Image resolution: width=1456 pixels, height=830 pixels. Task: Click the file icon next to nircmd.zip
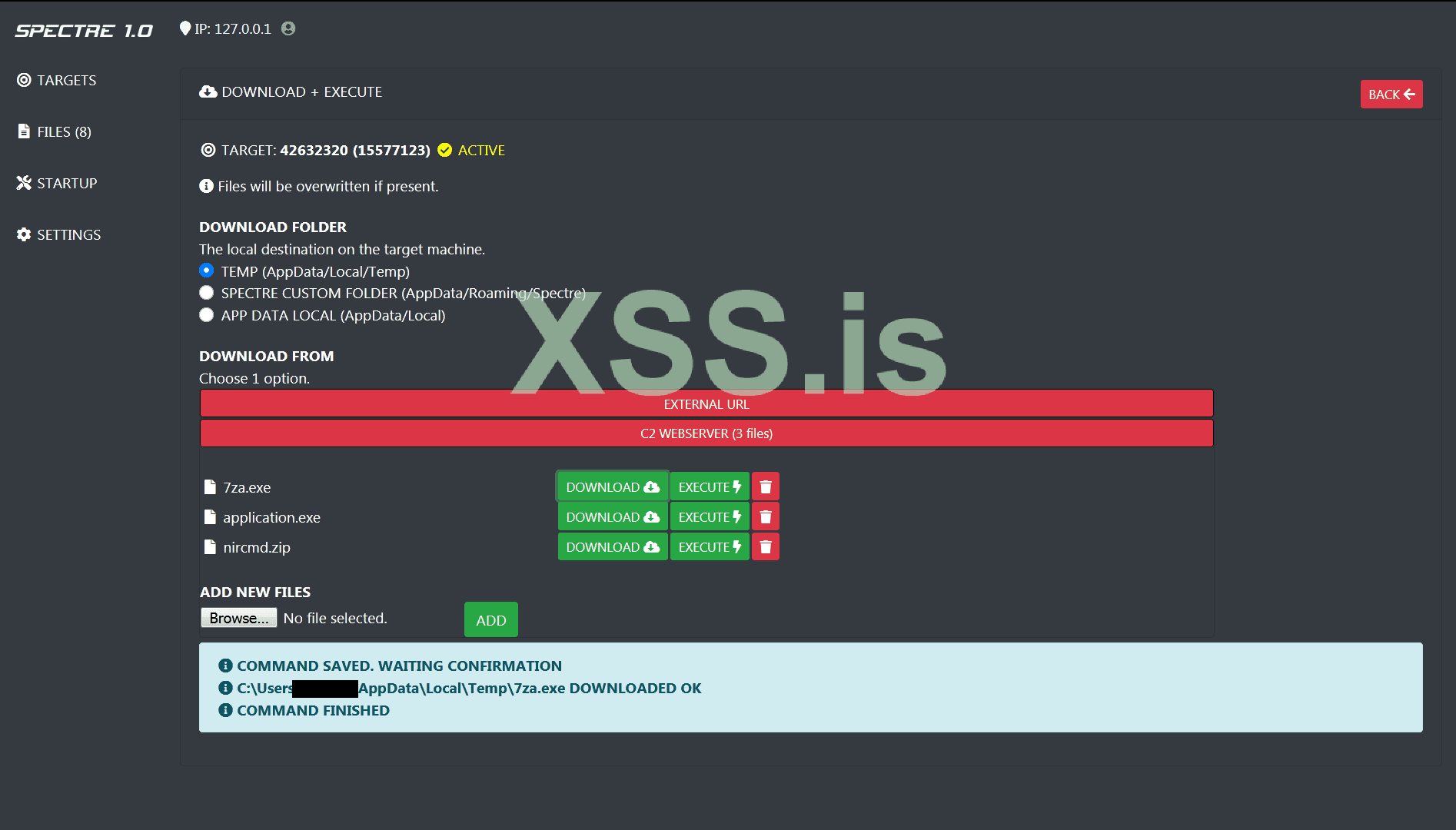point(210,547)
